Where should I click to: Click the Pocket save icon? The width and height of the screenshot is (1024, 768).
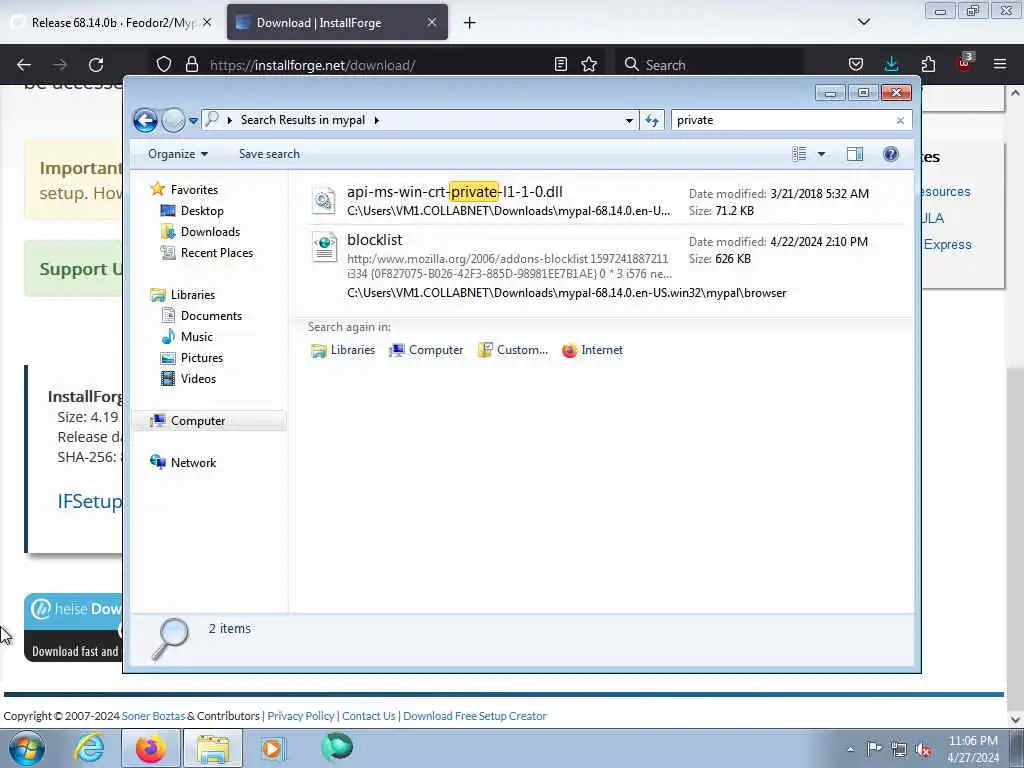(x=856, y=64)
